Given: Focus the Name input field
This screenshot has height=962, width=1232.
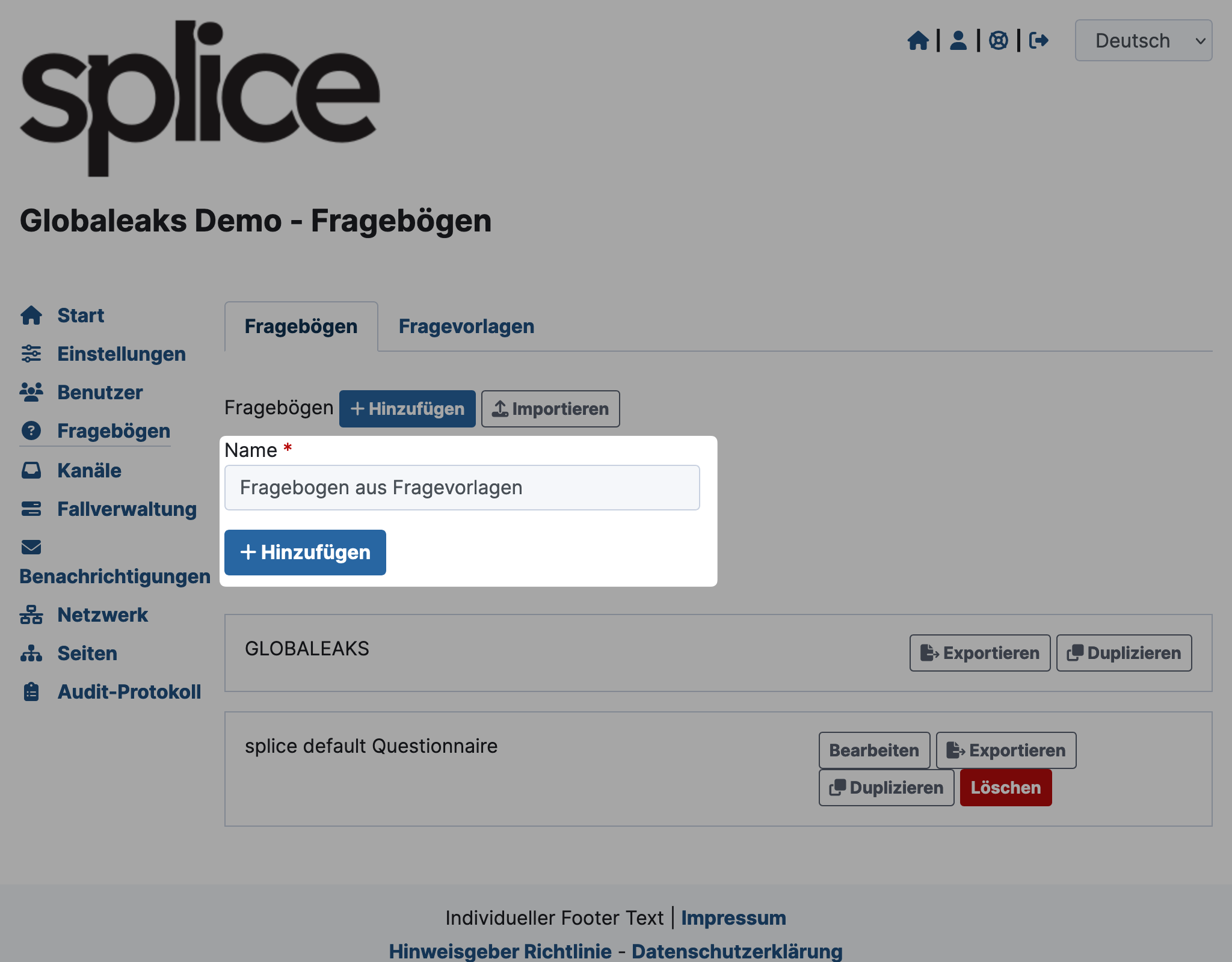Looking at the screenshot, I should tap(462, 488).
